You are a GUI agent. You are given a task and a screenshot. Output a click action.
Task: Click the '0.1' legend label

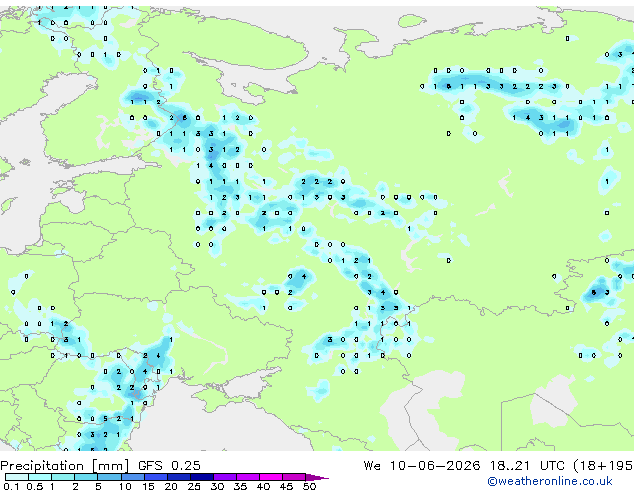coord(11,486)
